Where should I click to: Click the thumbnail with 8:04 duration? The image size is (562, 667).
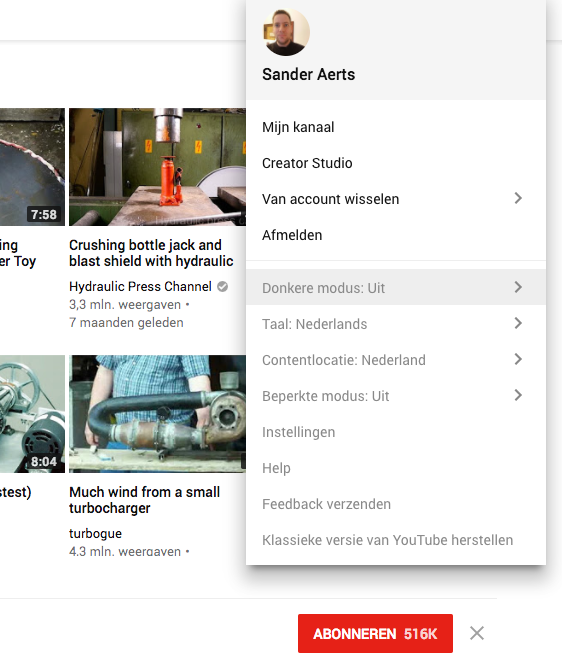[x=32, y=414]
